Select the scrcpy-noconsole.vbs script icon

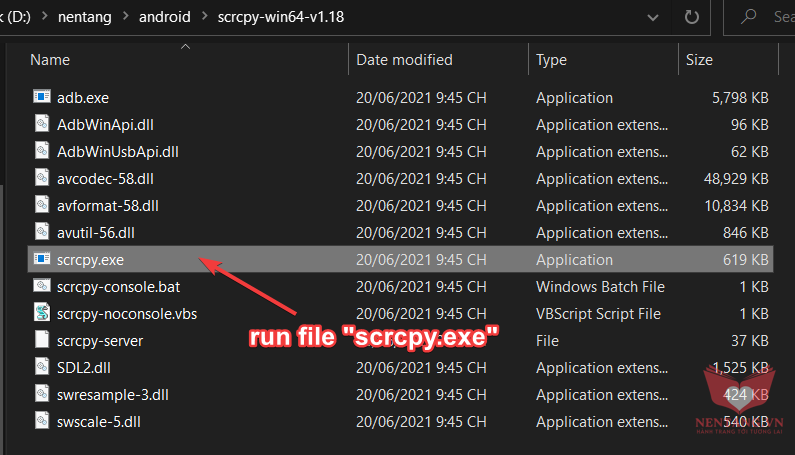[41, 313]
